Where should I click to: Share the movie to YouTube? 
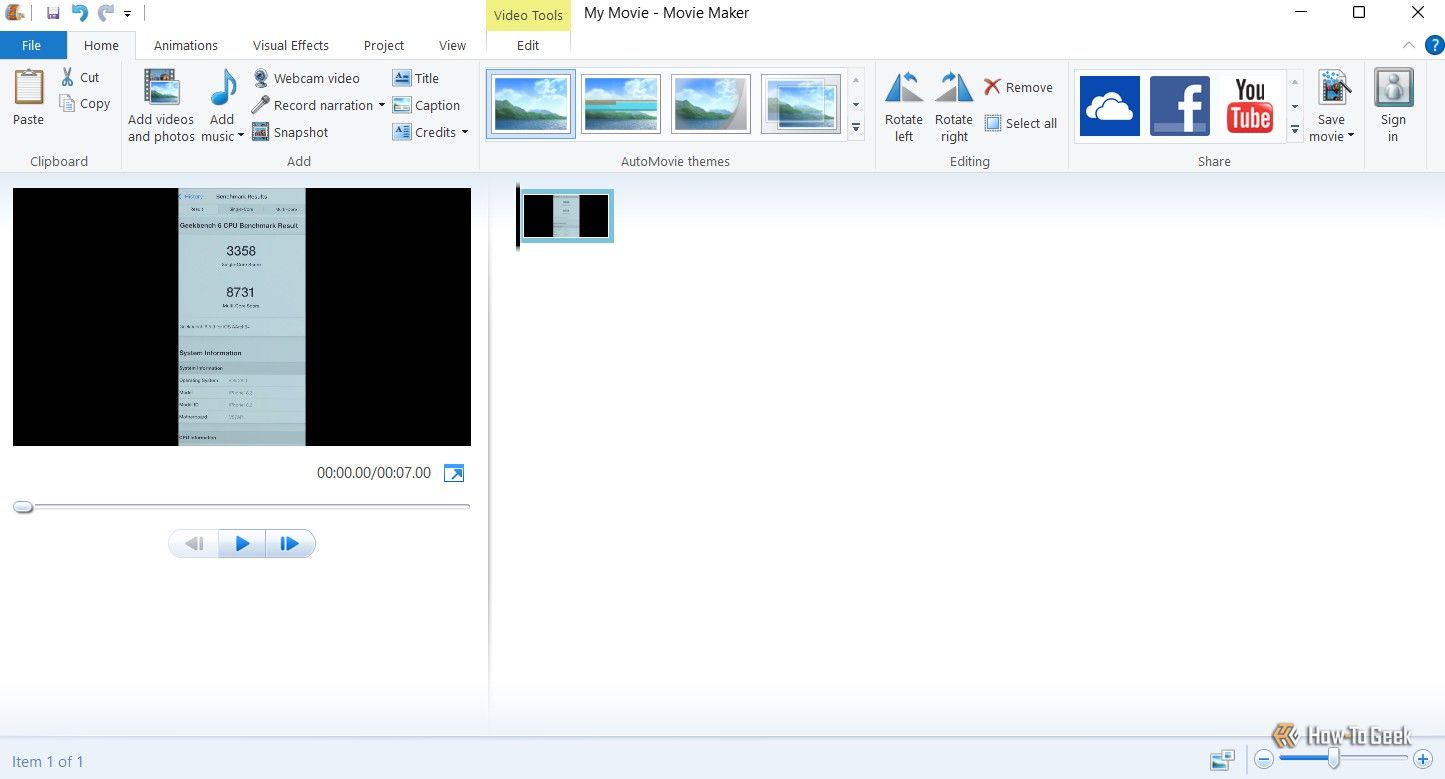tap(1249, 104)
